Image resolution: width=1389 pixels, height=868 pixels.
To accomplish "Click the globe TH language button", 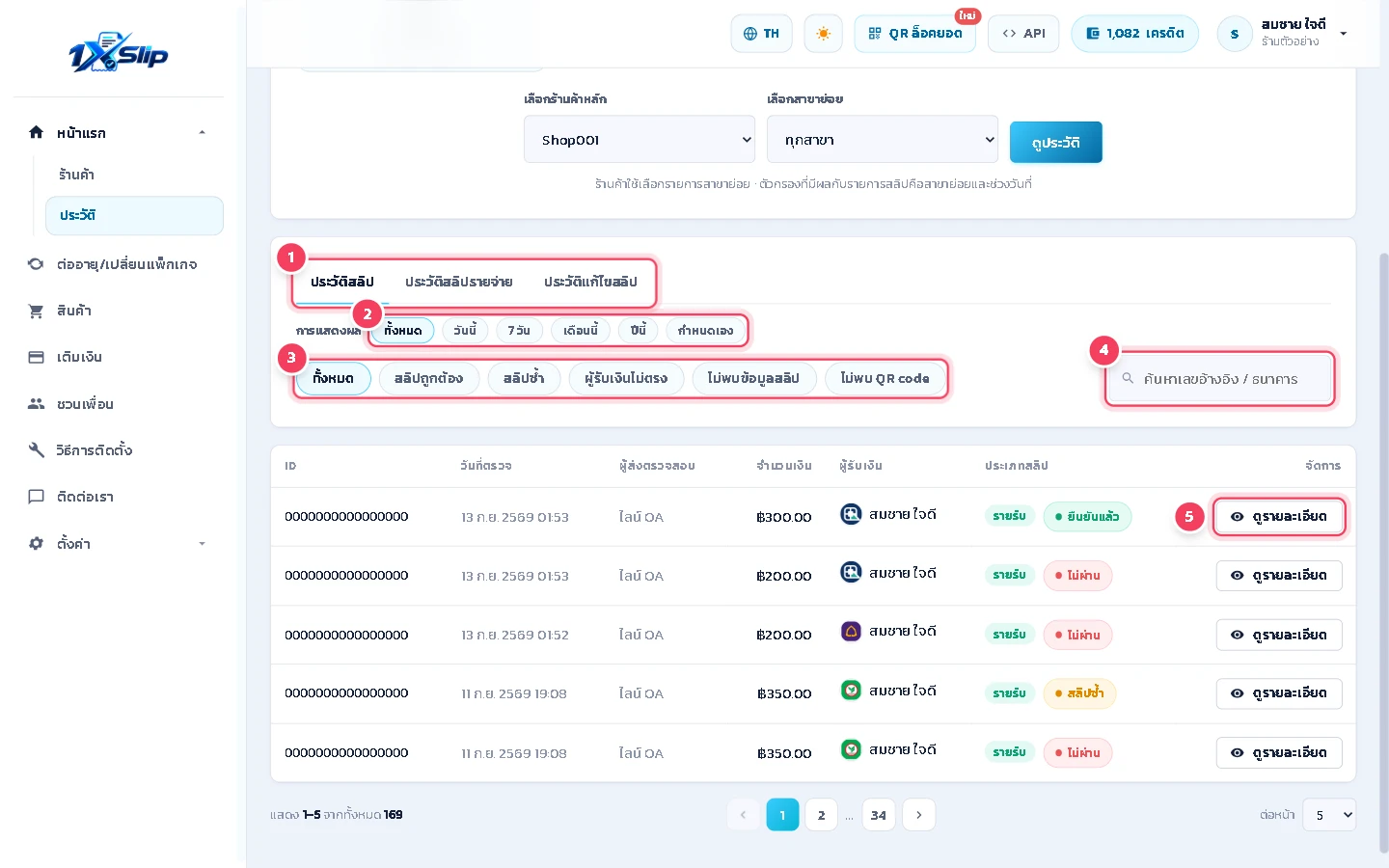I will (761, 34).
